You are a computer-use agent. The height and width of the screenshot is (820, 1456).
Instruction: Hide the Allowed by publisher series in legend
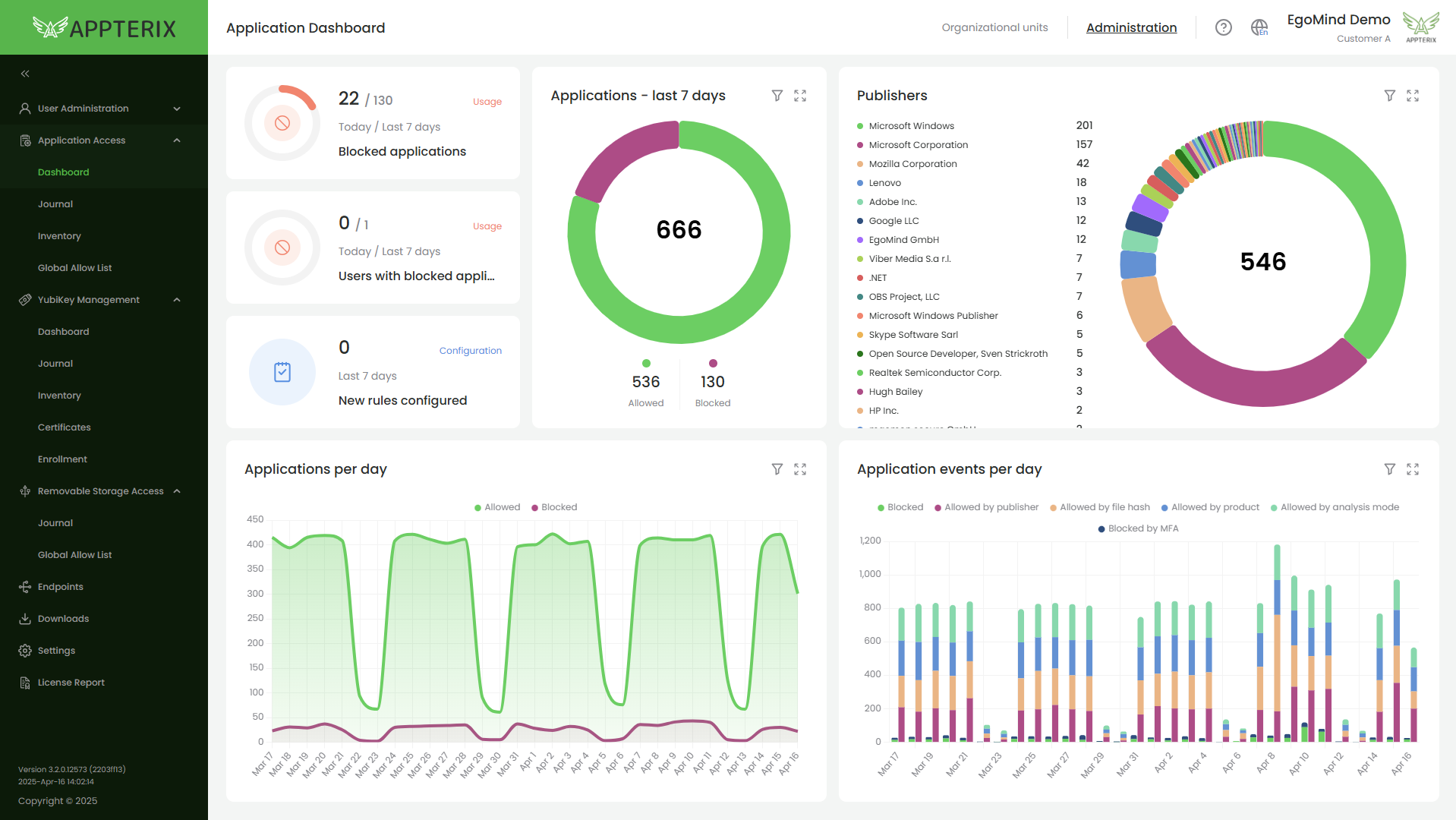click(986, 507)
